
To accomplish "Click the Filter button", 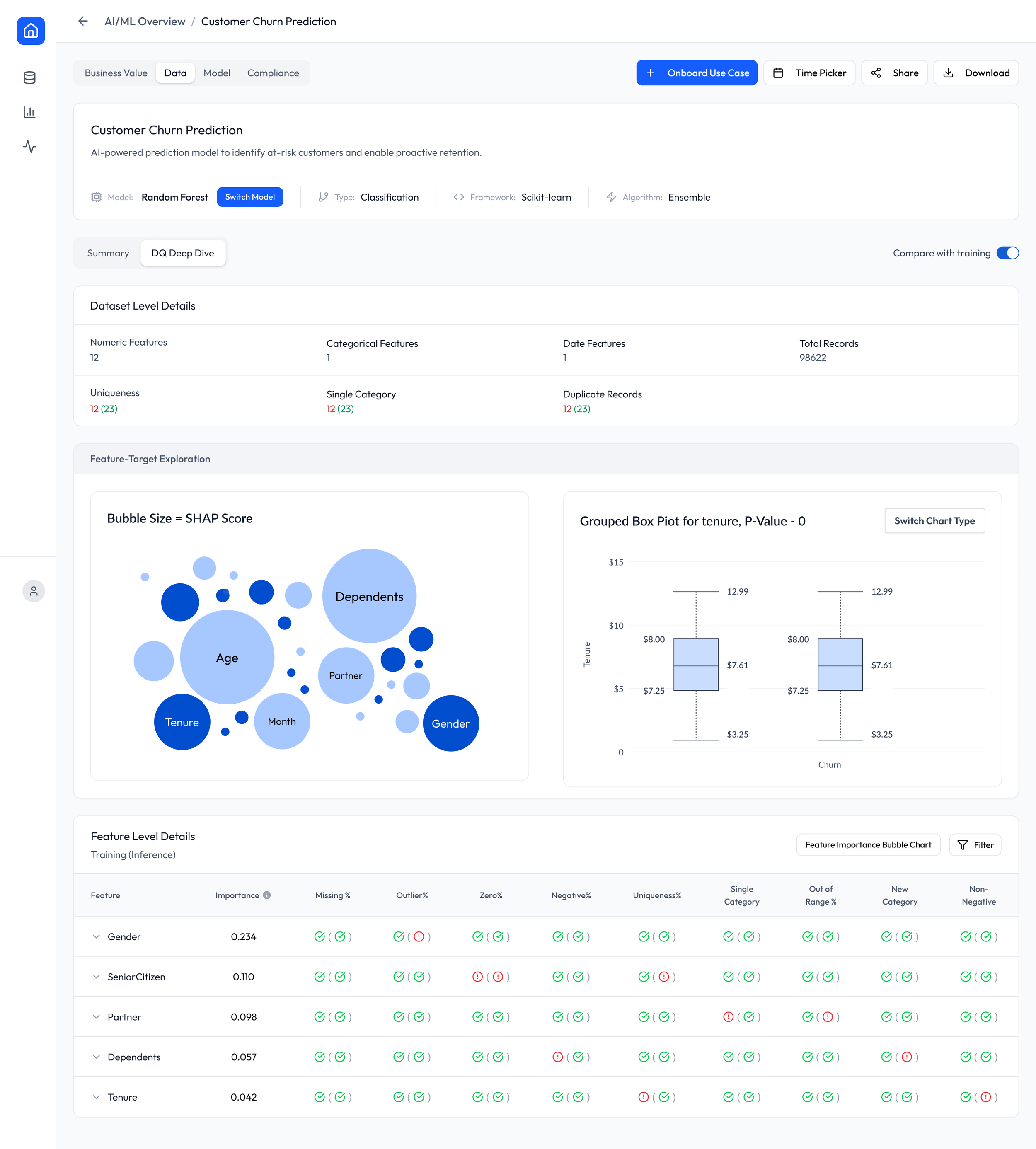I will [x=975, y=844].
